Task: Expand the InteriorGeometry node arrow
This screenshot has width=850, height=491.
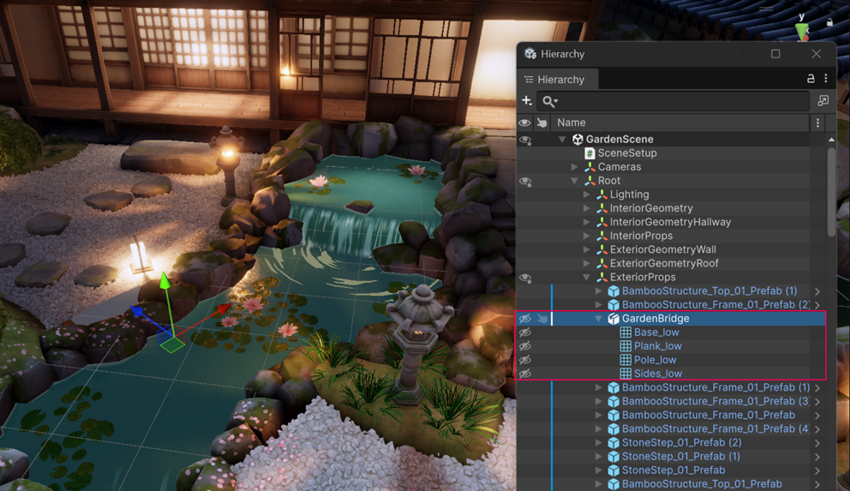Action: 587,208
